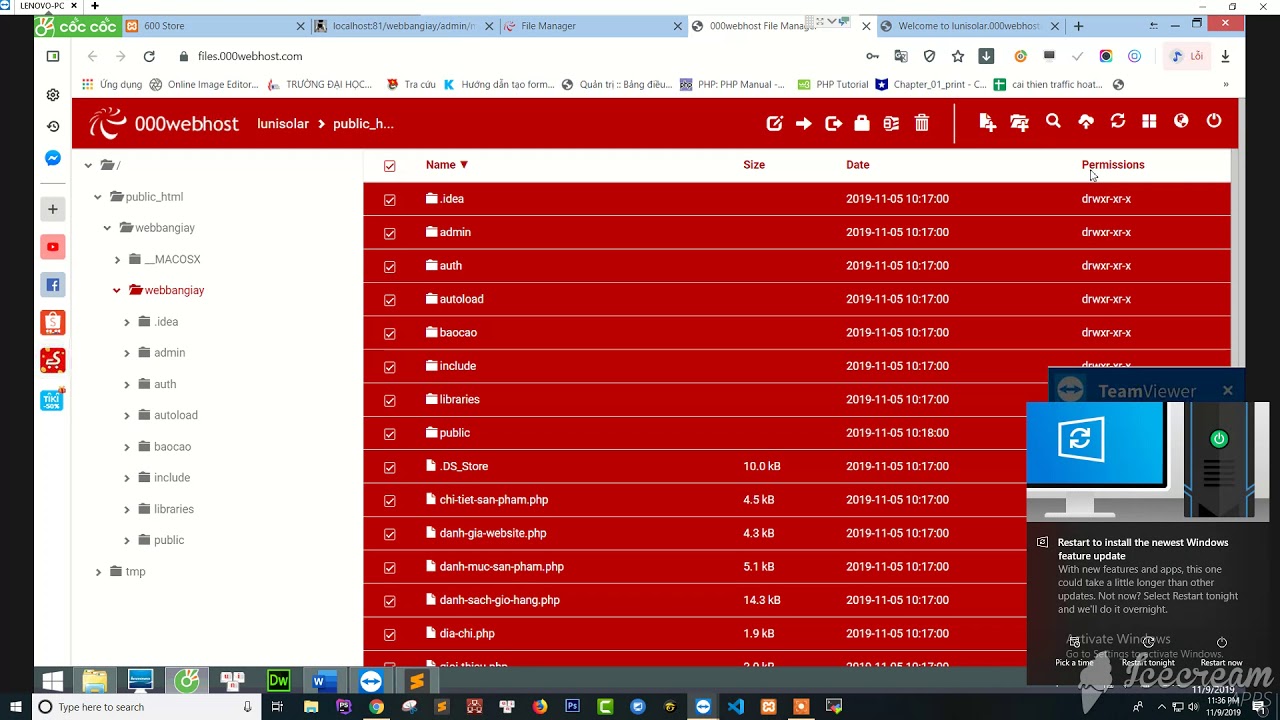Open Windows Start menu

[15, 706]
